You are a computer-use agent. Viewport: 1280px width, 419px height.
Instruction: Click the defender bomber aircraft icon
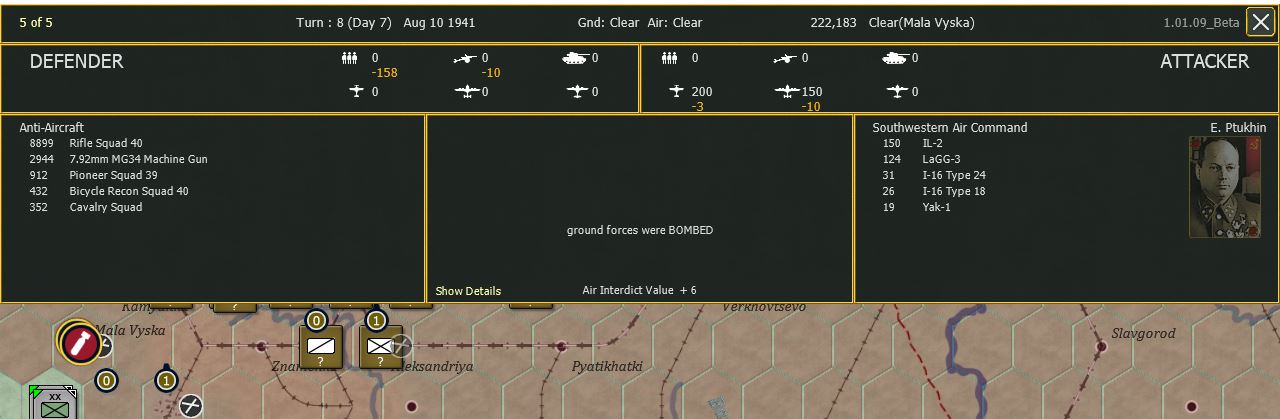[467, 91]
